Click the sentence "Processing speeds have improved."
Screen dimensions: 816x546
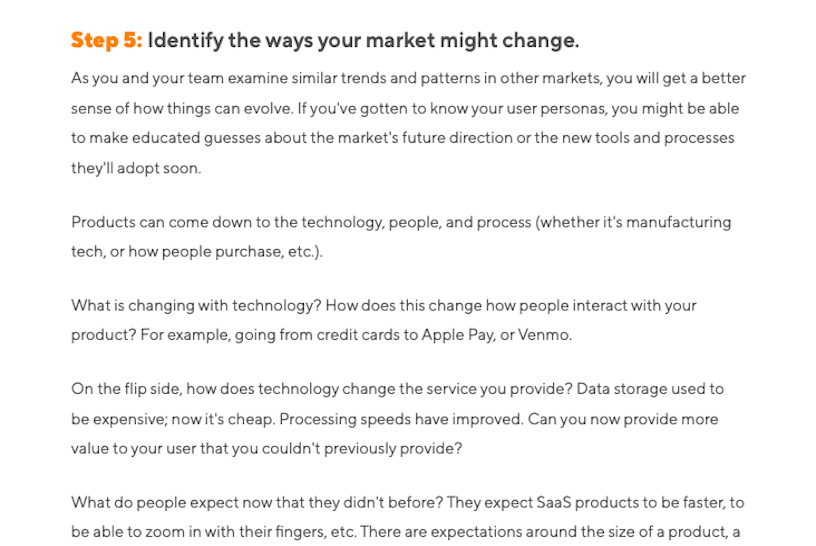pyautogui.click(x=401, y=419)
